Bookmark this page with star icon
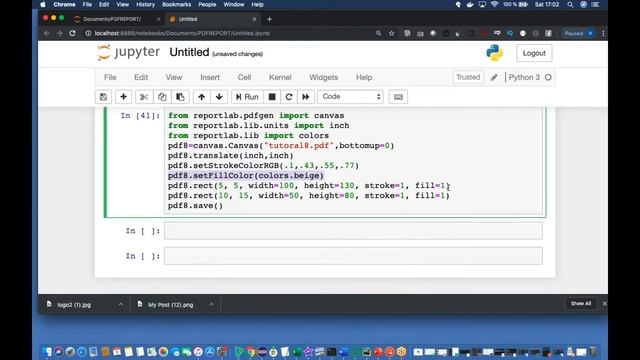This screenshot has height=360, width=640. [x=391, y=33]
